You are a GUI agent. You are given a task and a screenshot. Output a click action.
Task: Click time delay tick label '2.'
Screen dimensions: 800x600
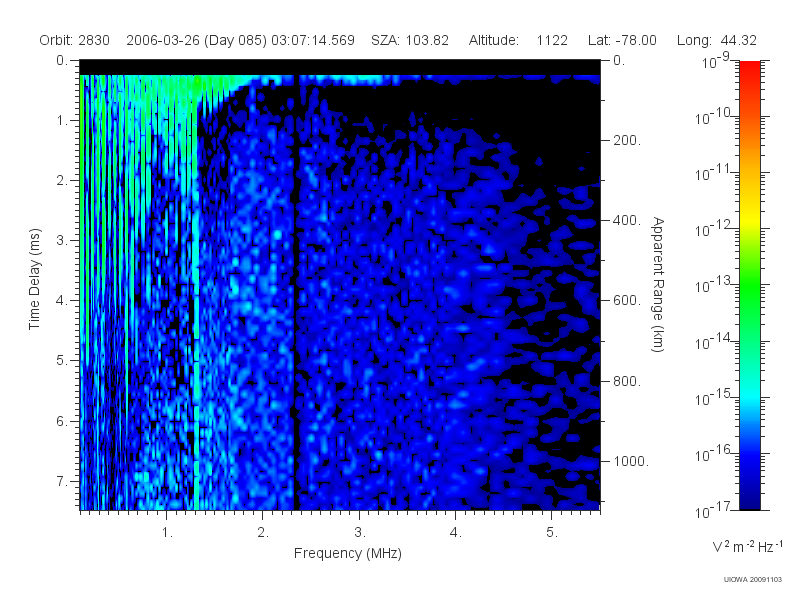tap(62, 181)
